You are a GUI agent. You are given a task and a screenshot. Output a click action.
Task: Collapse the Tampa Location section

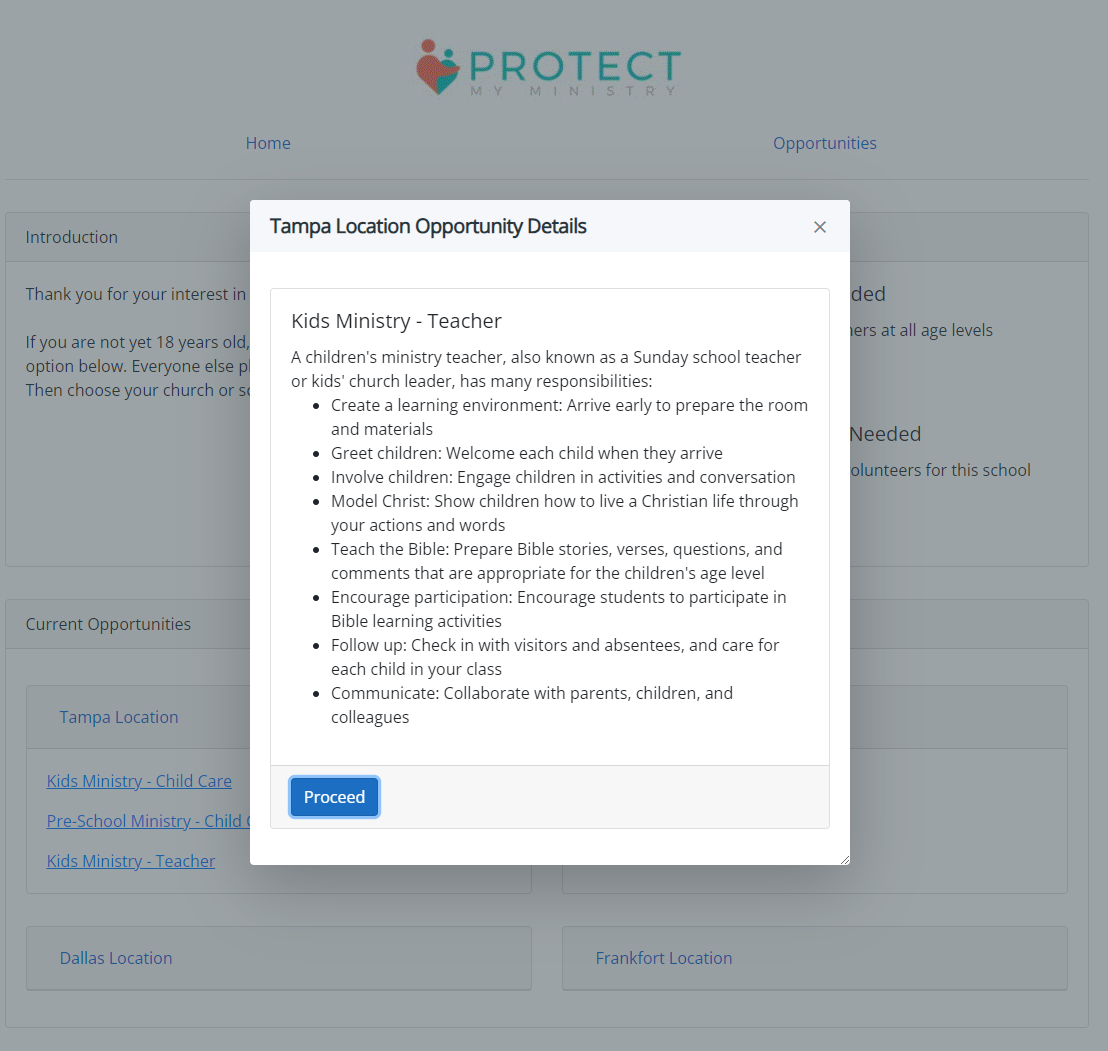(x=119, y=717)
